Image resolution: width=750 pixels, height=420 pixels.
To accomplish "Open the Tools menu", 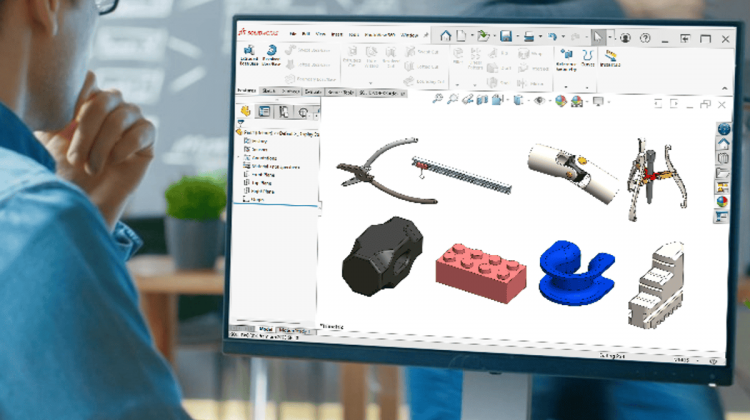I will (354, 34).
